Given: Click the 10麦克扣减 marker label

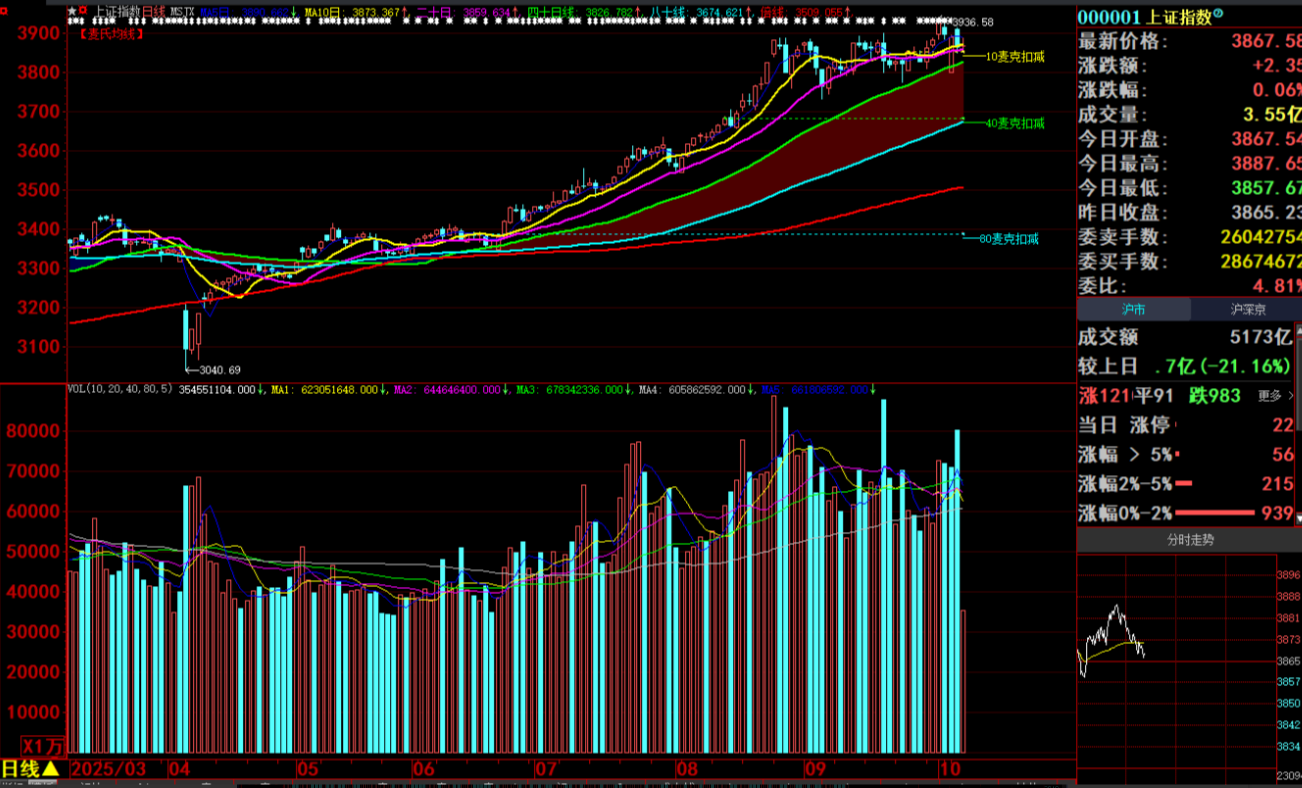Looking at the screenshot, I should [1014, 57].
